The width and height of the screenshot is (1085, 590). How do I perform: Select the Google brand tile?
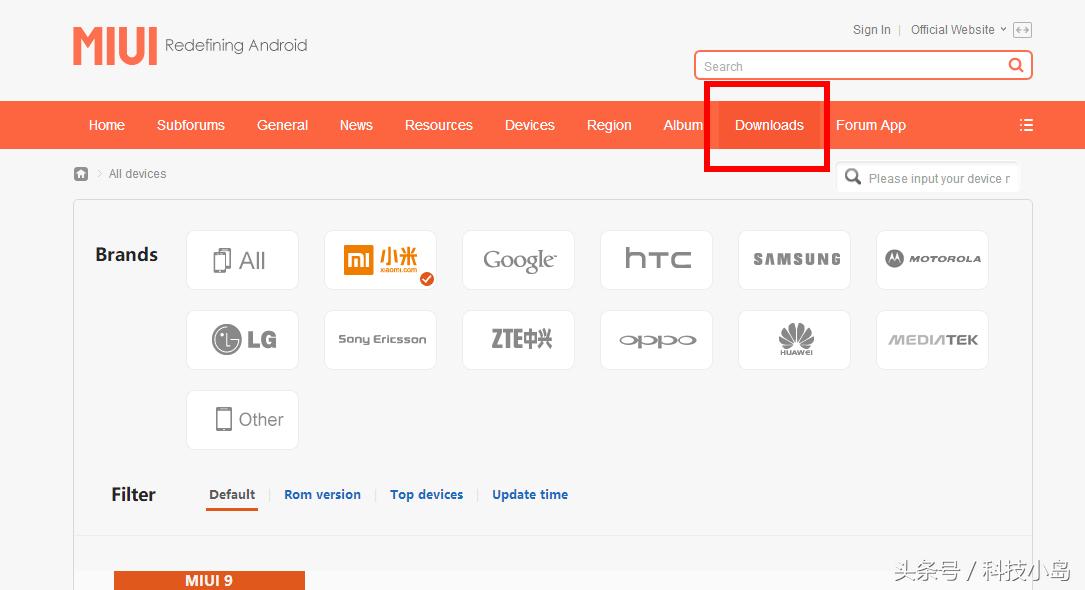(518, 260)
